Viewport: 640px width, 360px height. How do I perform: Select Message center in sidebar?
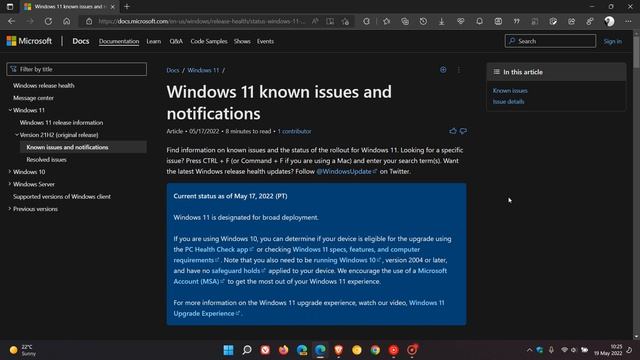[33, 98]
